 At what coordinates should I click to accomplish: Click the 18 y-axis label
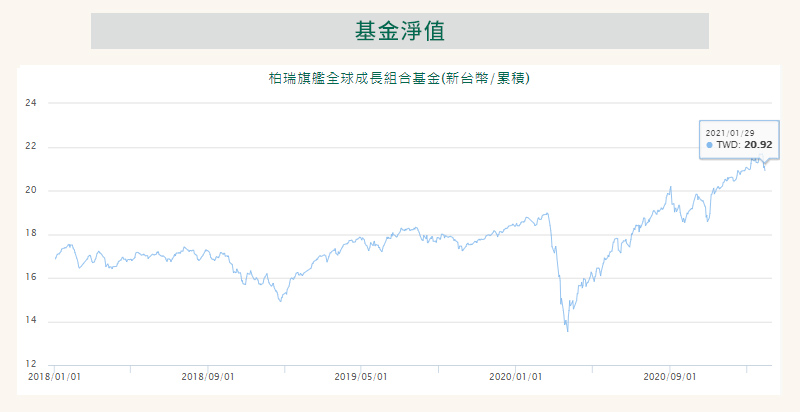[31, 234]
